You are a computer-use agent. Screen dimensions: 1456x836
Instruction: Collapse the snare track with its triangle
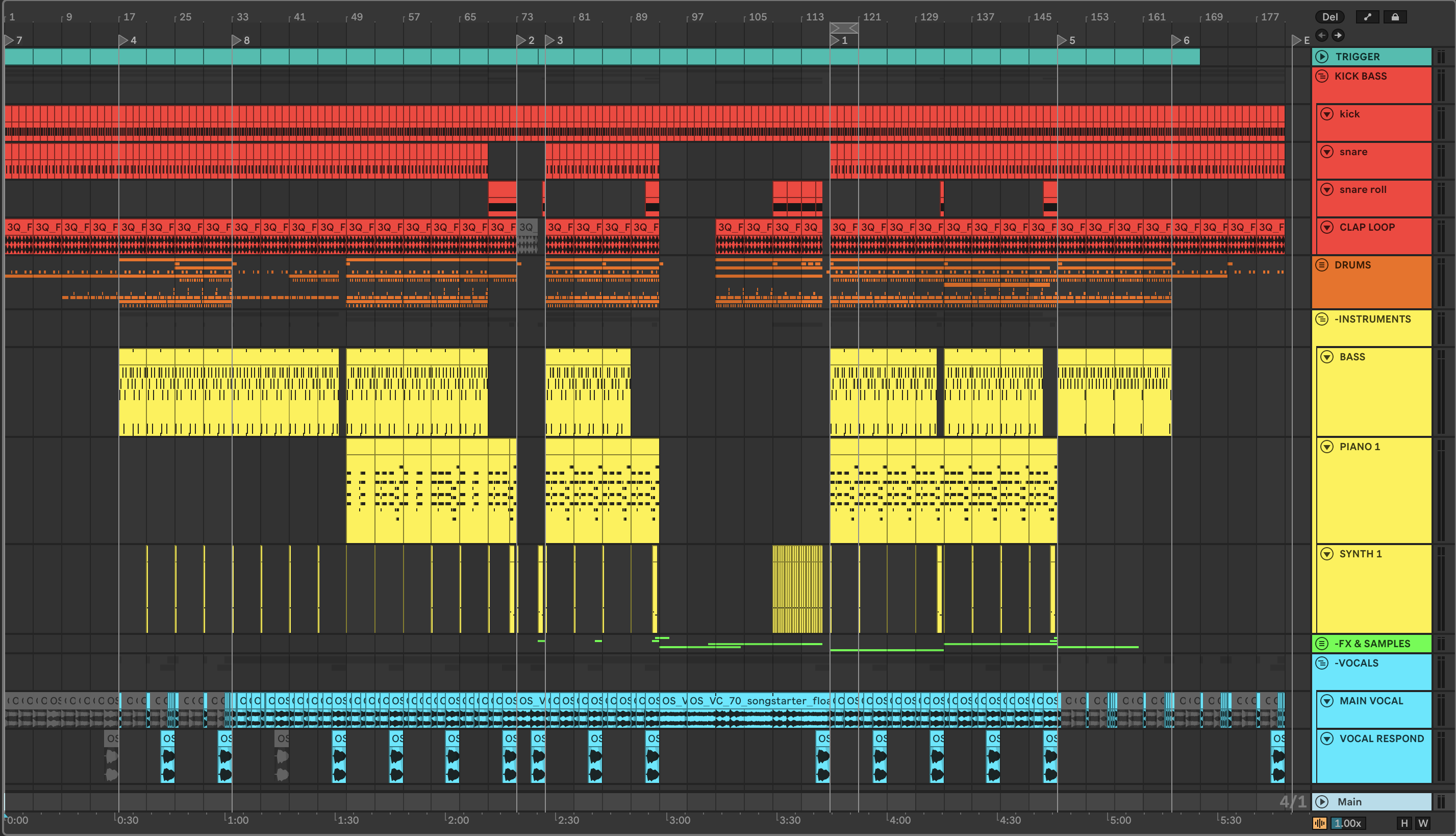1327,152
